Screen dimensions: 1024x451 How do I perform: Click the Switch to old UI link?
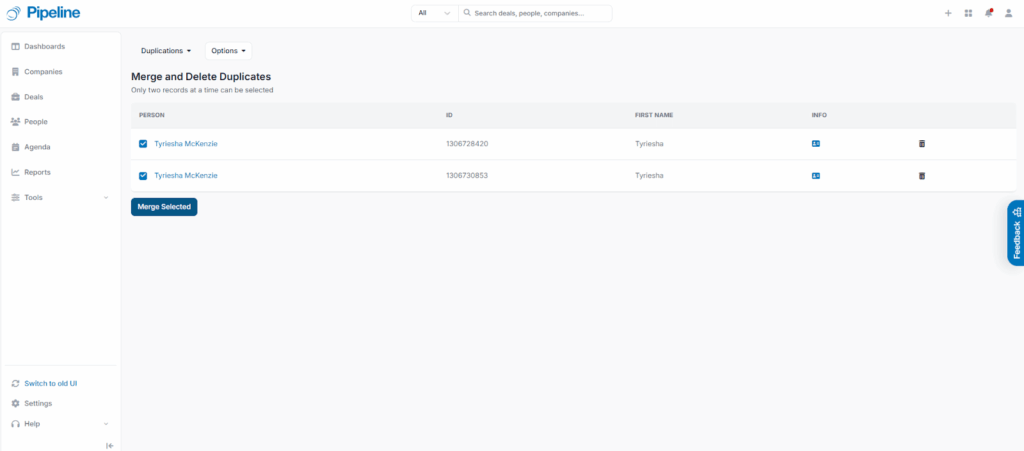(x=50, y=383)
